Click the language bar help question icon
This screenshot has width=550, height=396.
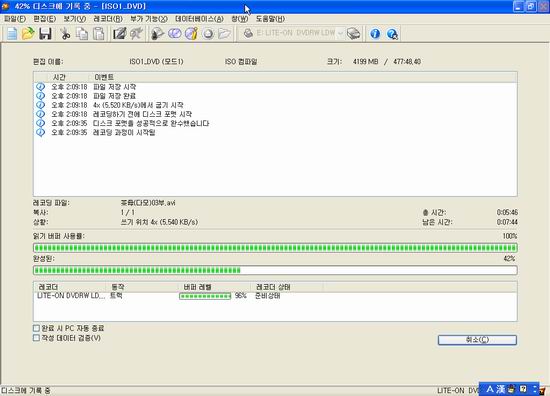point(523,389)
